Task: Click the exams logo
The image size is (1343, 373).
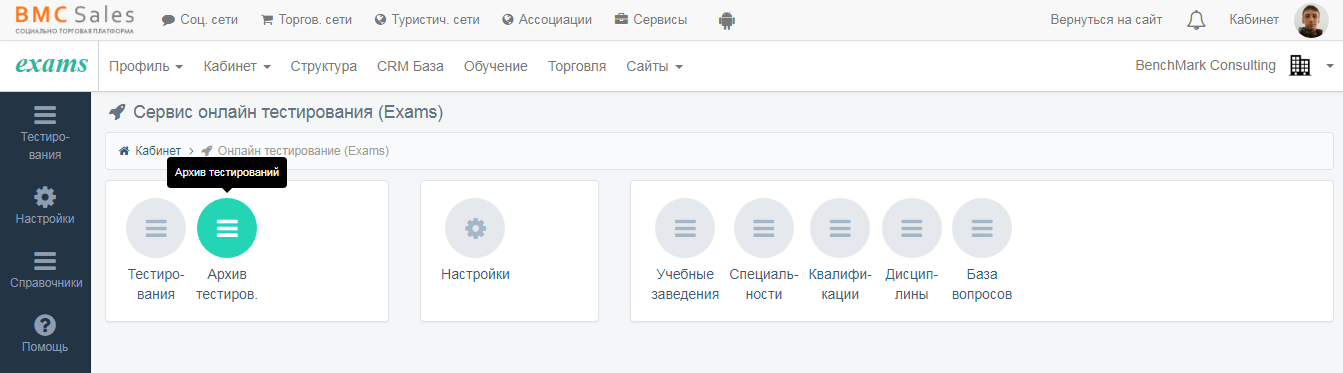Action: 51,65
